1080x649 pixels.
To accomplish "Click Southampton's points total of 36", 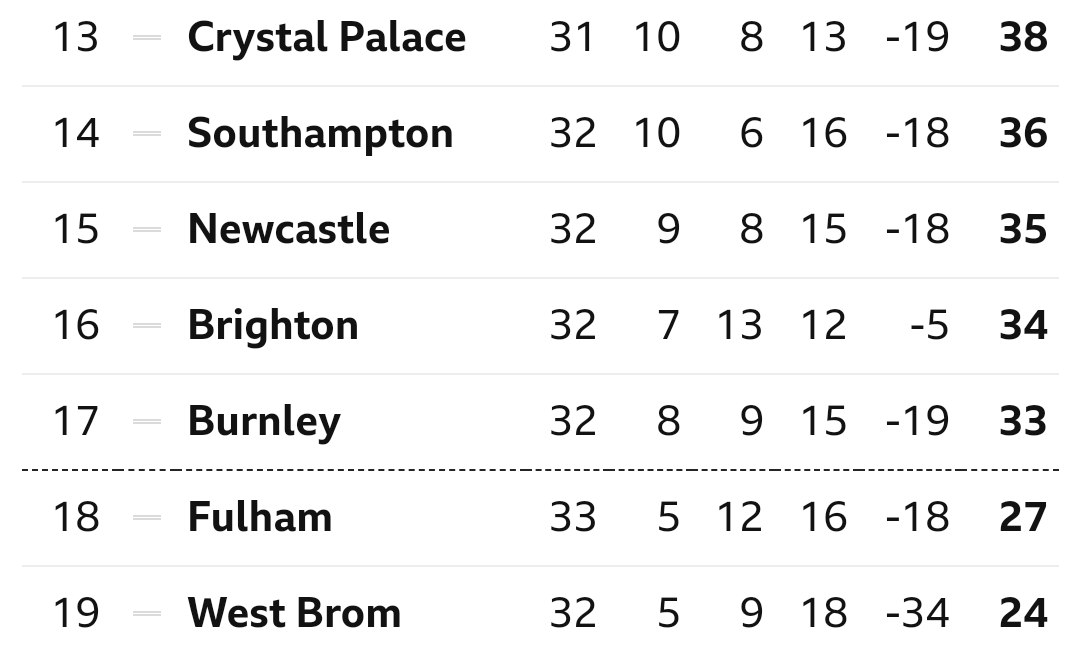I will [x=1023, y=134].
